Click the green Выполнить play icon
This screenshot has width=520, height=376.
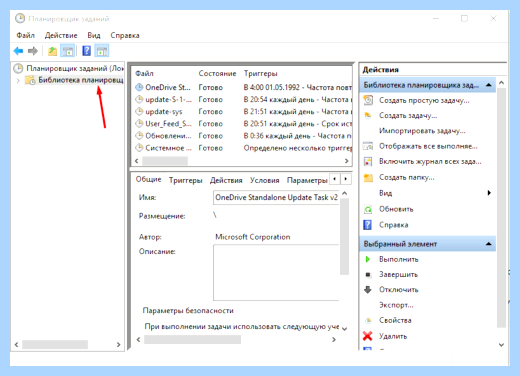point(368,259)
